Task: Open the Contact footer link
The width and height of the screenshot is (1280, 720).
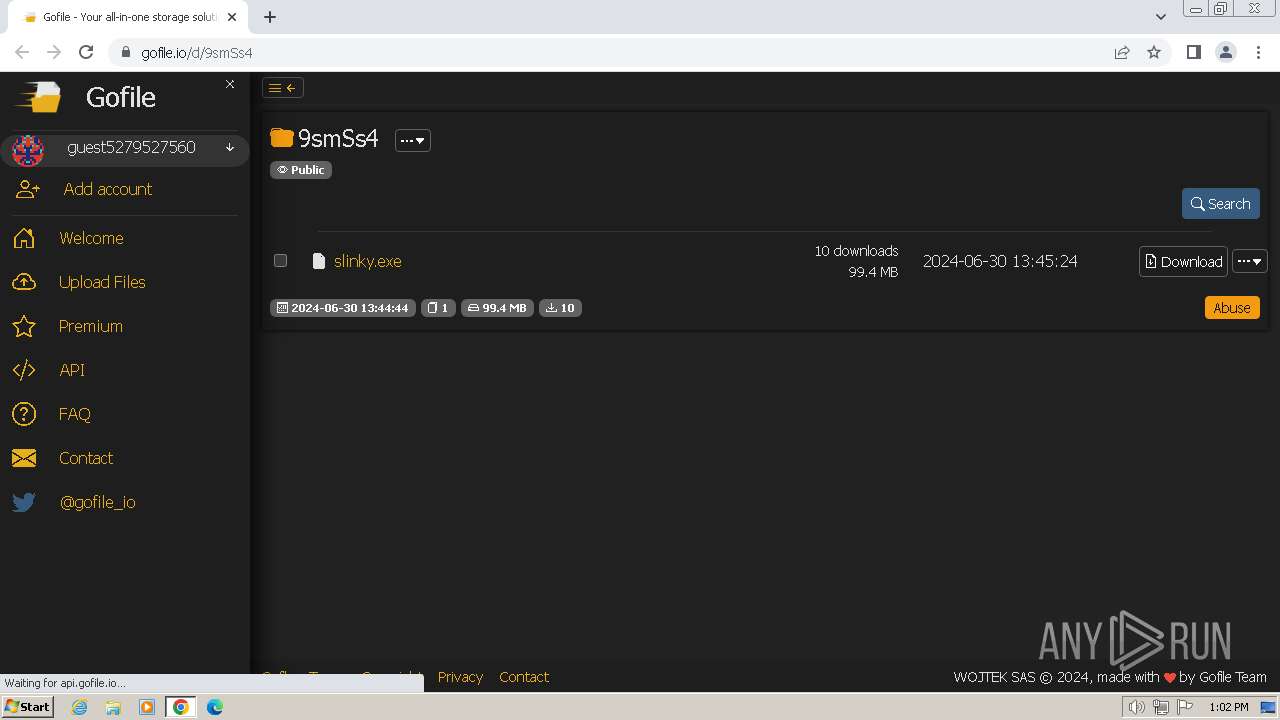Action: pos(524,677)
